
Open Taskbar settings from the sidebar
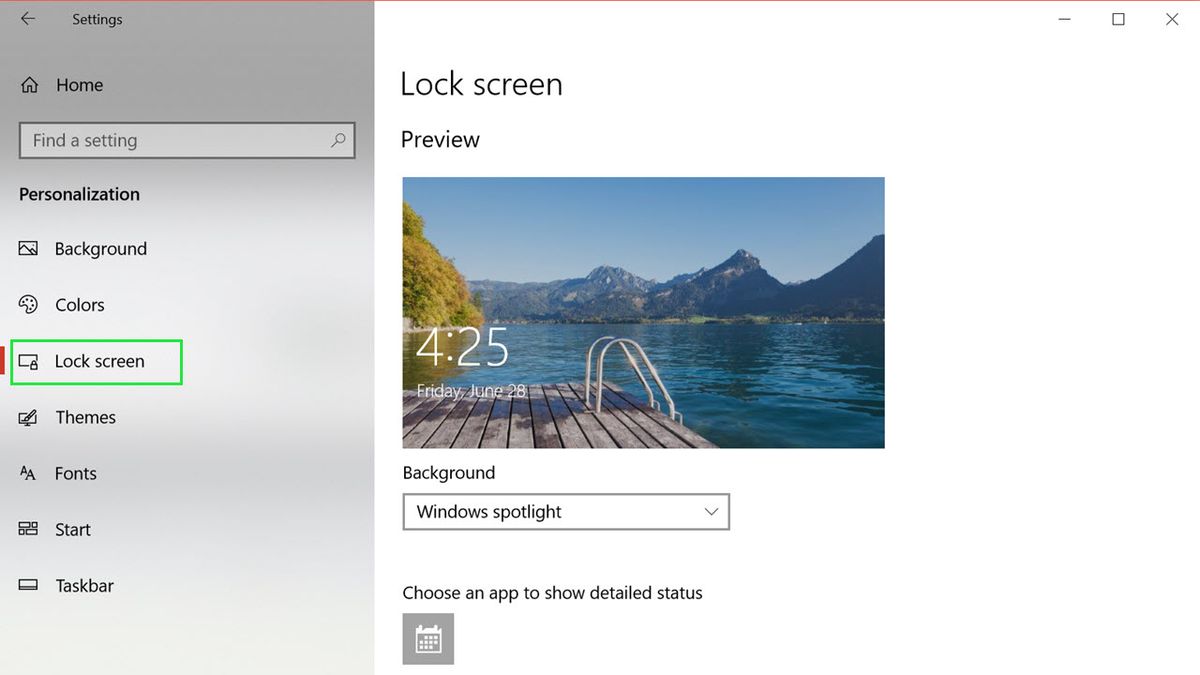(83, 585)
